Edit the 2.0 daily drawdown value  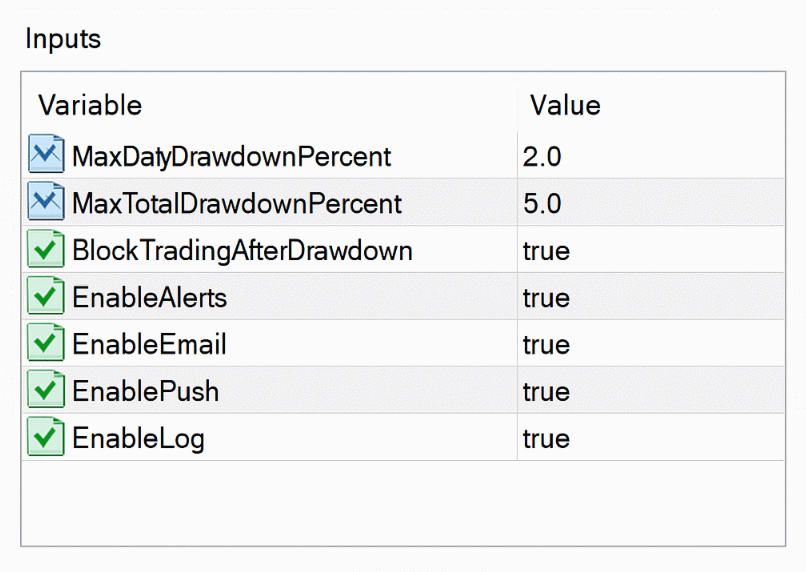(x=542, y=157)
